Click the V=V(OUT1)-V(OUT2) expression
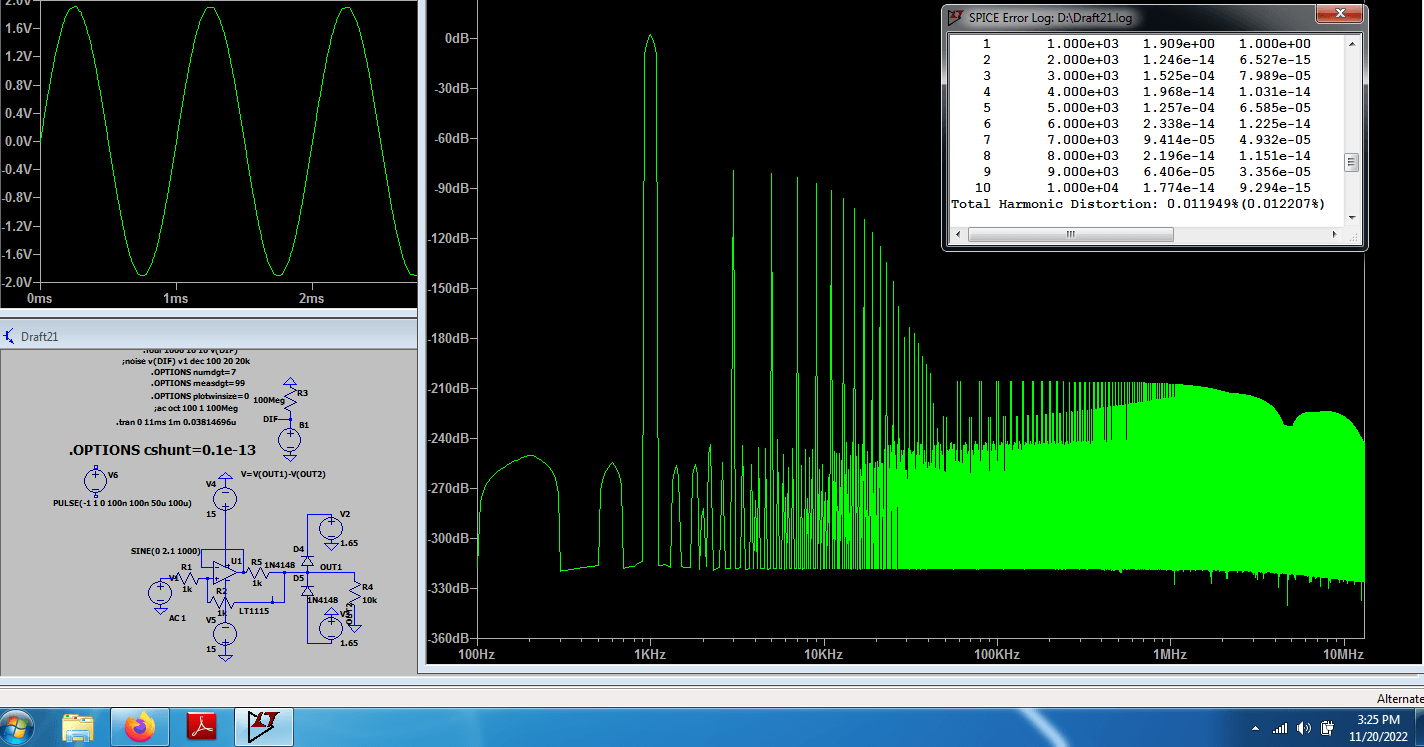1424x747 pixels. (283, 474)
